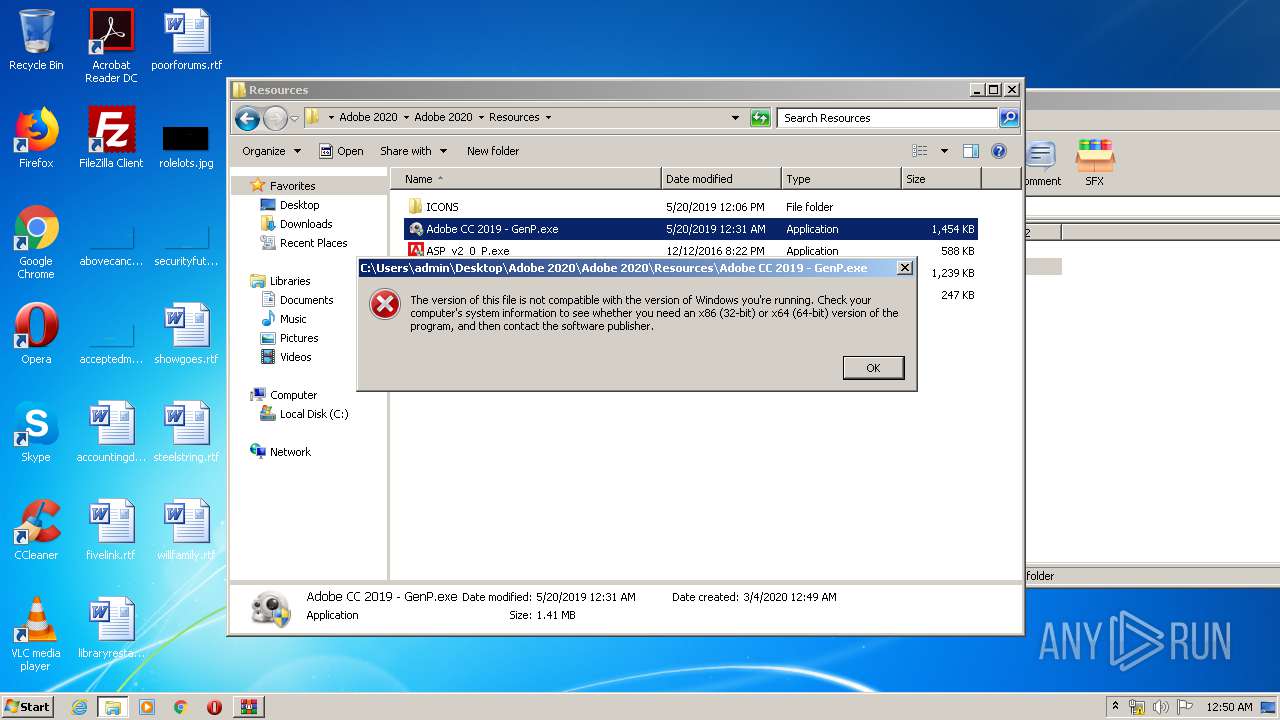The image size is (1280, 720).
Task: Click the search magnifier icon
Action: point(1009,118)
